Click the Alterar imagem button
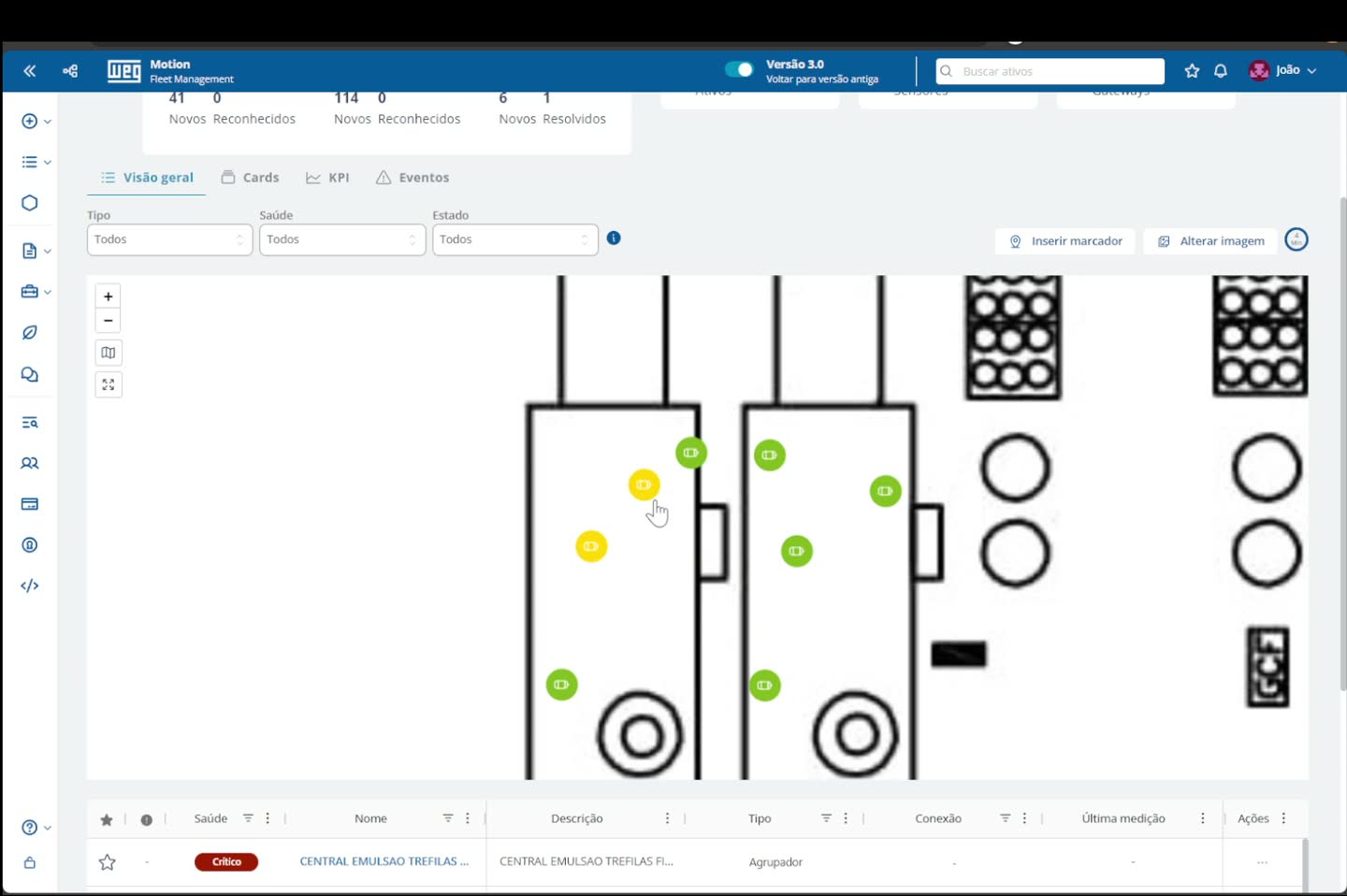This screenshot has width=1347, height=896. point(1211,241)
